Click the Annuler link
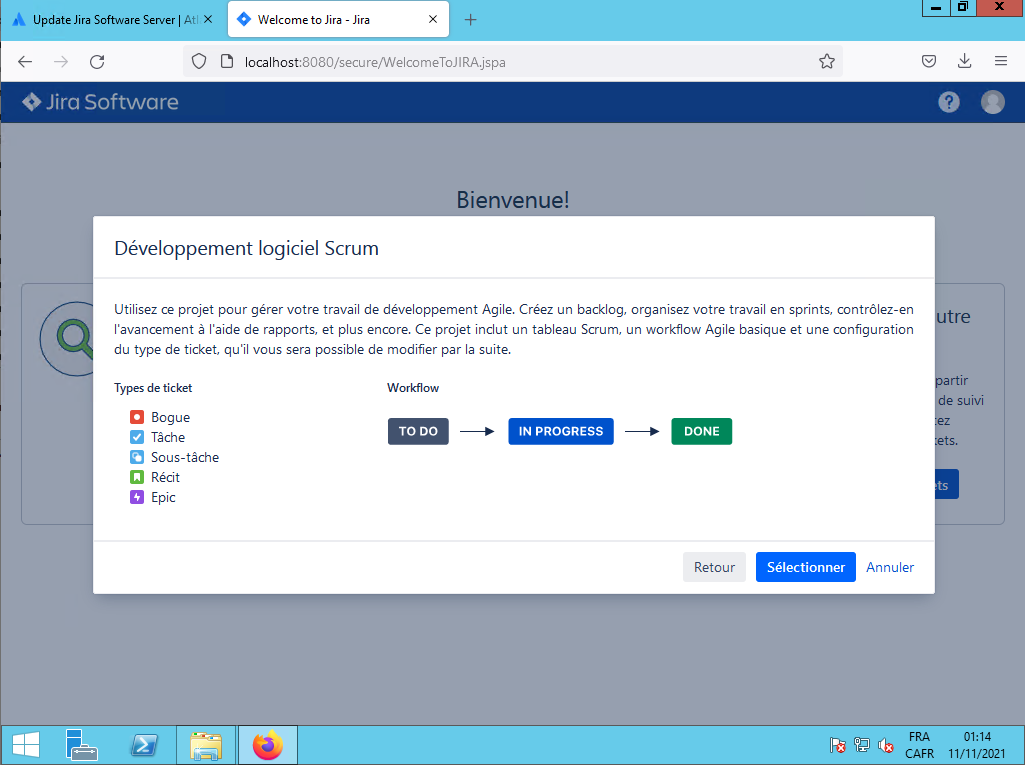 coord(890,567)
